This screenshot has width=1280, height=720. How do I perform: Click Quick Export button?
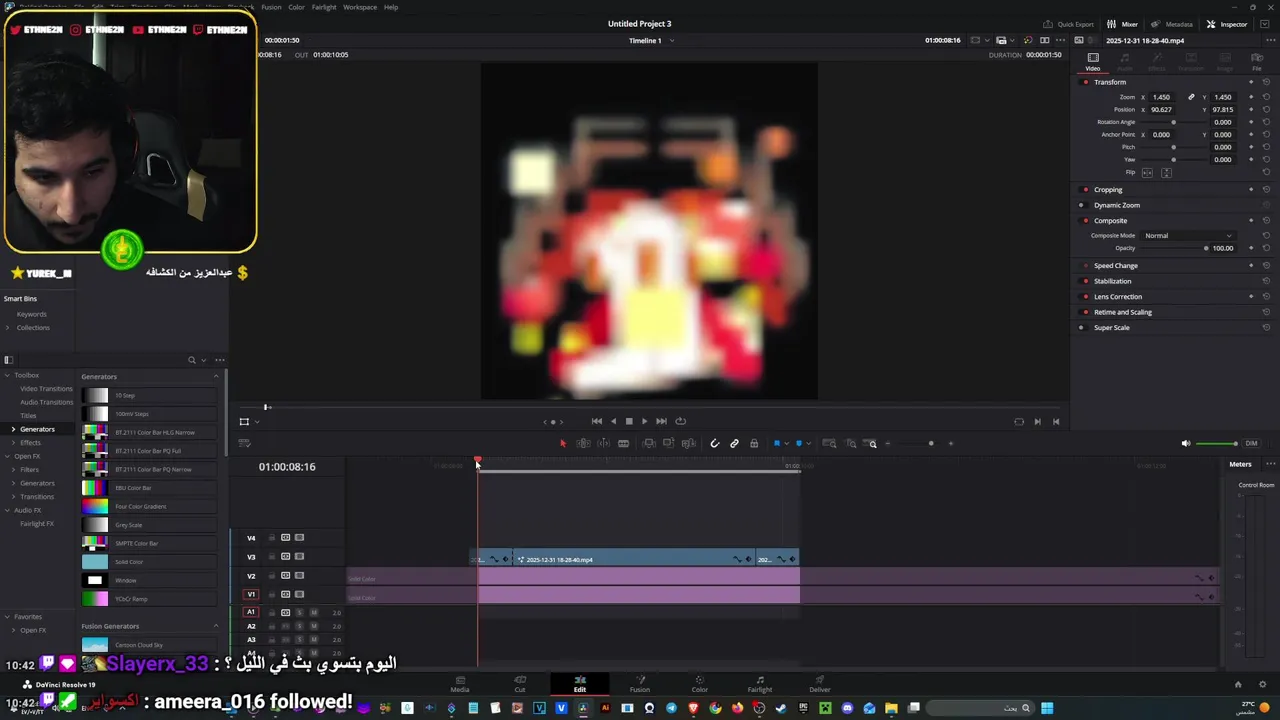1068,24
